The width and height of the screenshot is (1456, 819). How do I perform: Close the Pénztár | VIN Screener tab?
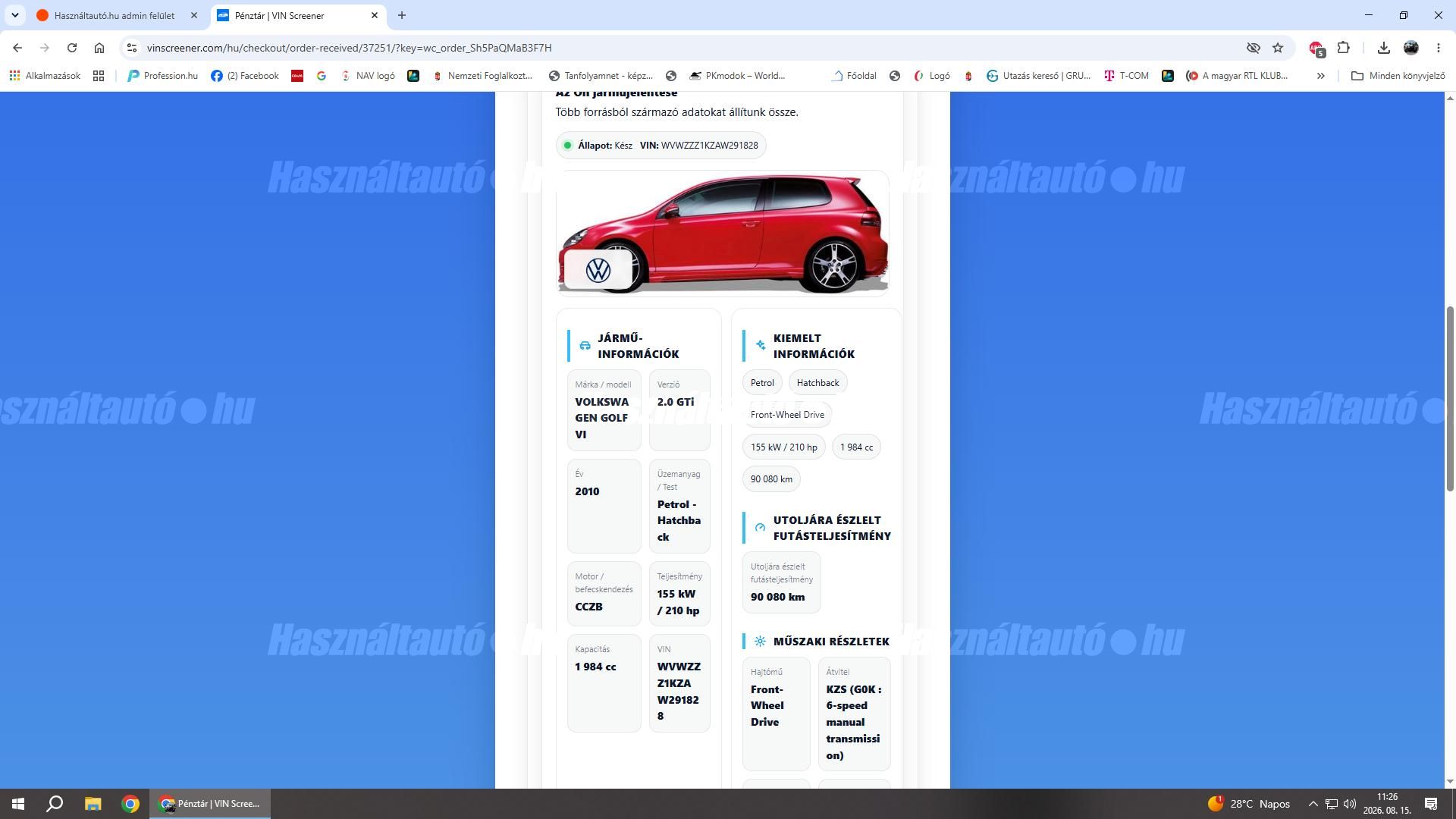[x=374, y=15]
